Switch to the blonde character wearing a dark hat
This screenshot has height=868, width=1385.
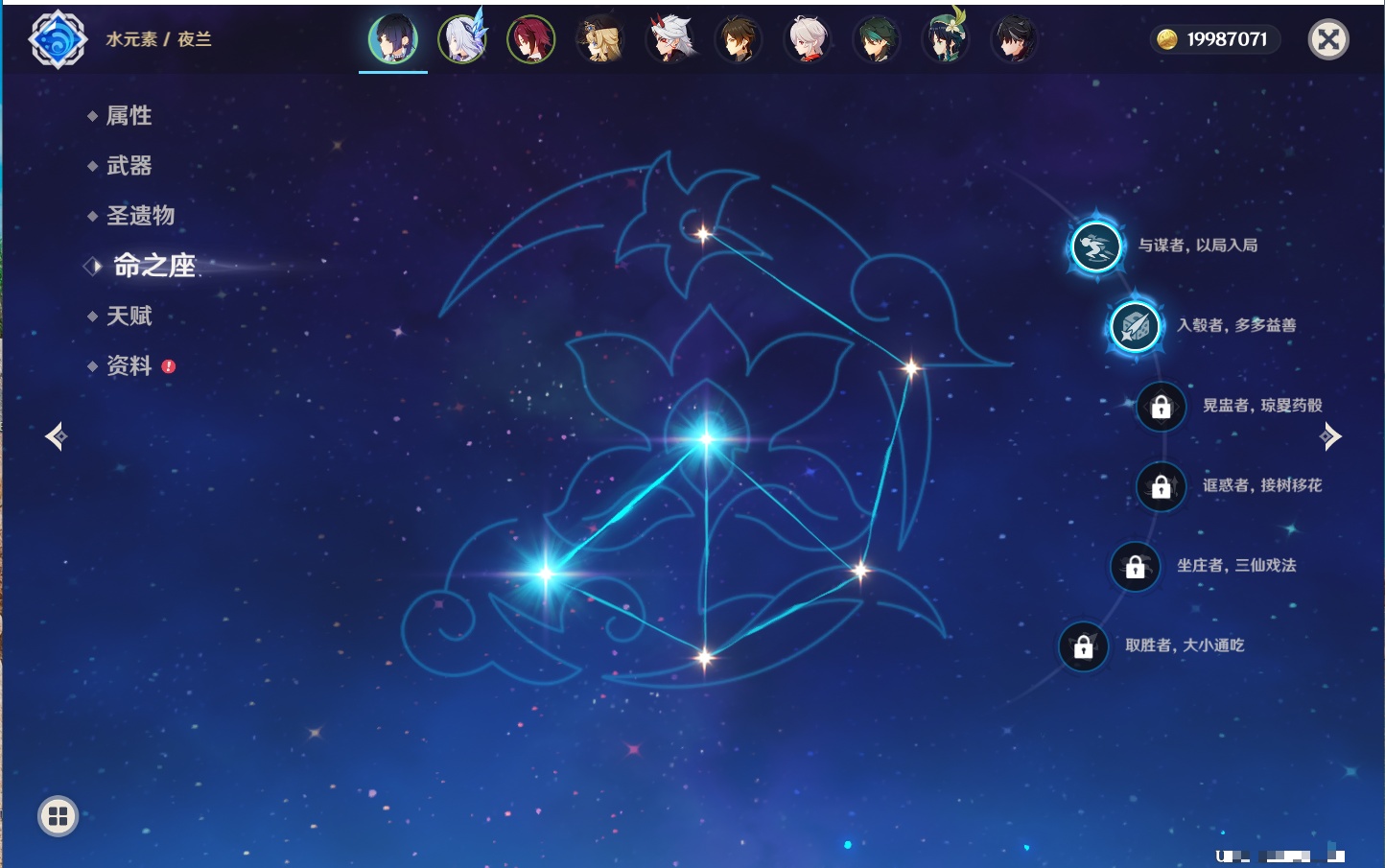[x=600, y=39]
